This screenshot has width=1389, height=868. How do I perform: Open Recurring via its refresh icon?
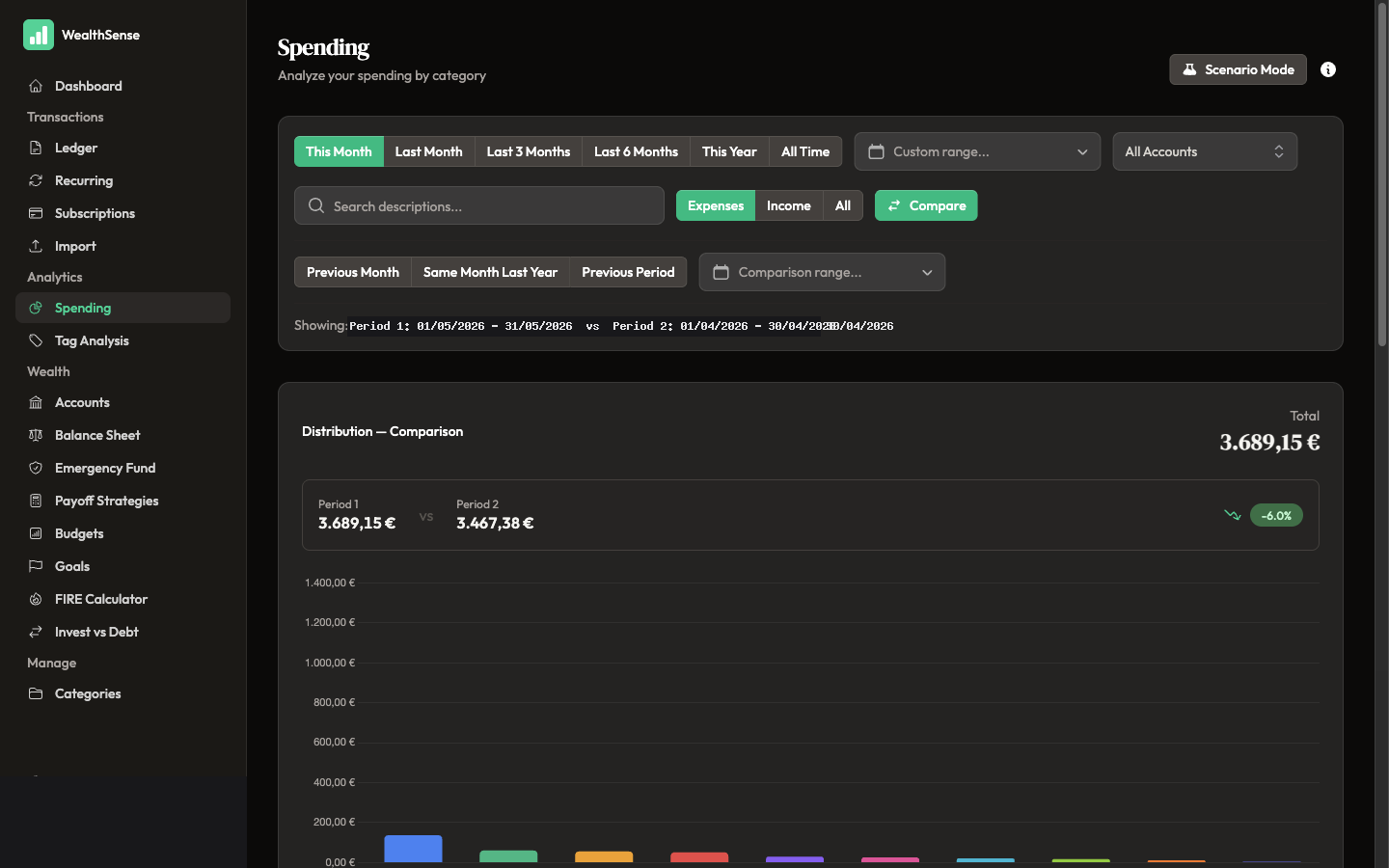[x=36, y=180]
